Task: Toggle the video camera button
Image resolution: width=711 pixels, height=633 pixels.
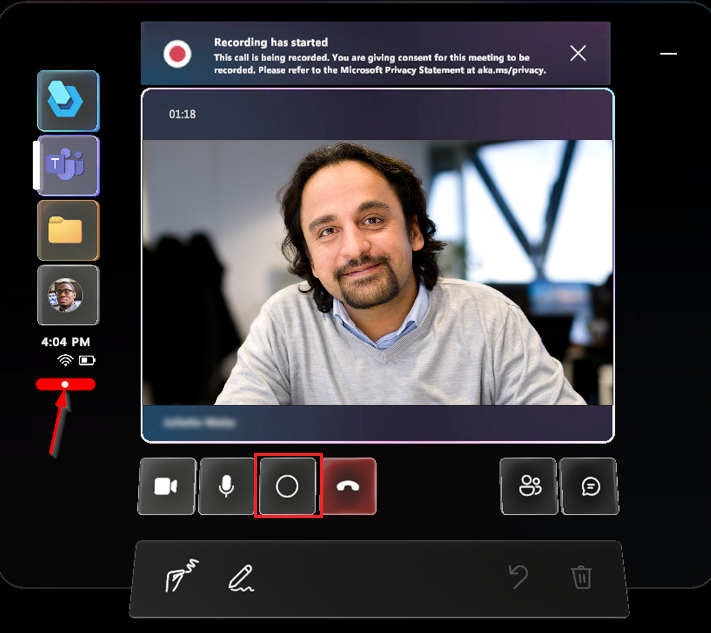Action: point(166,487)
